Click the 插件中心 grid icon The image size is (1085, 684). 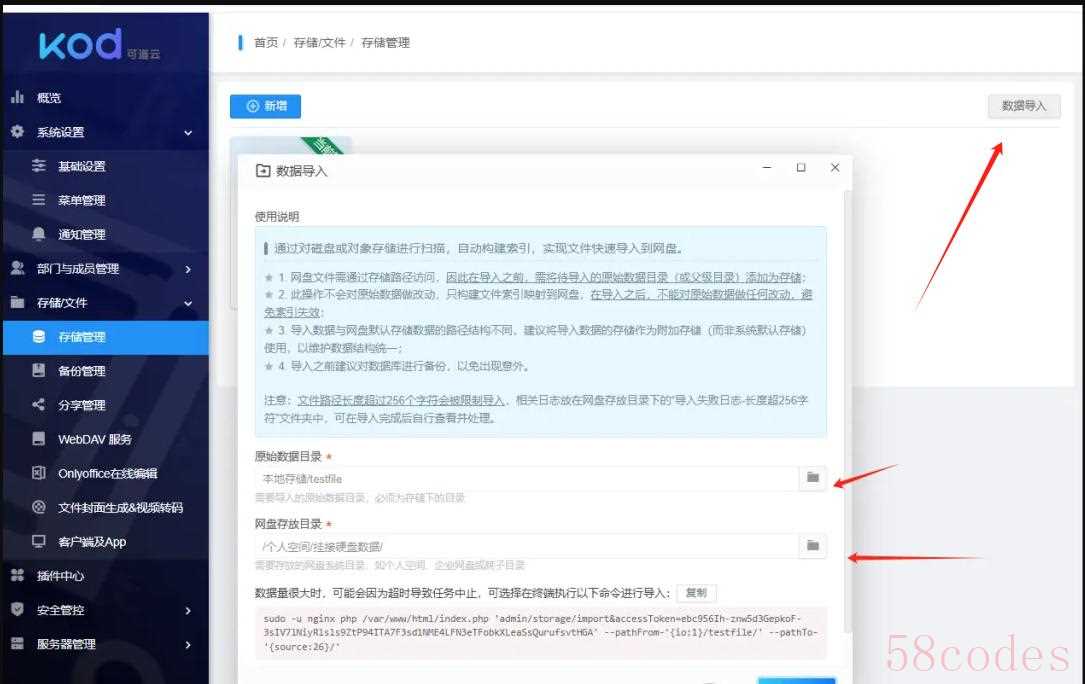tap(17, 575)
